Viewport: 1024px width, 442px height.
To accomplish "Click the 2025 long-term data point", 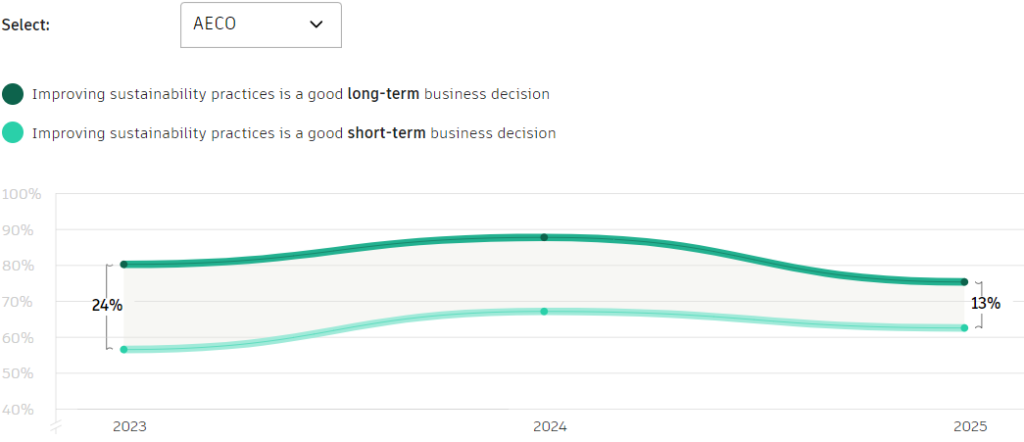I will pyautogui.click(x=964, y=282).
